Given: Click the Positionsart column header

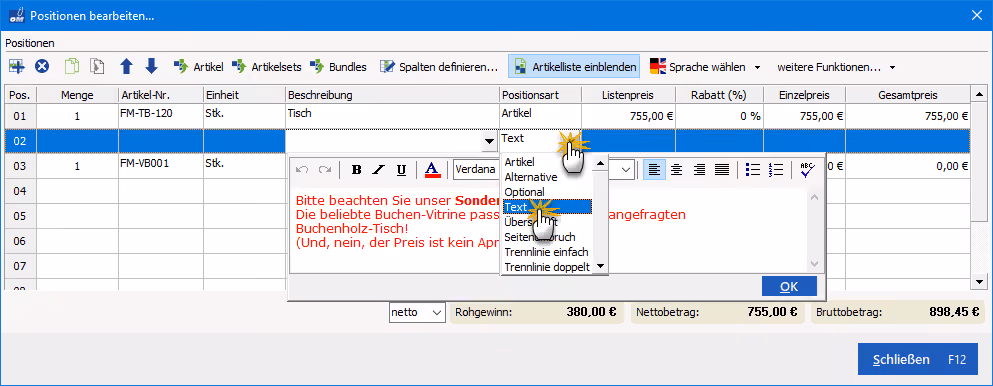Looking at the screenshot, I should [540, 95].
